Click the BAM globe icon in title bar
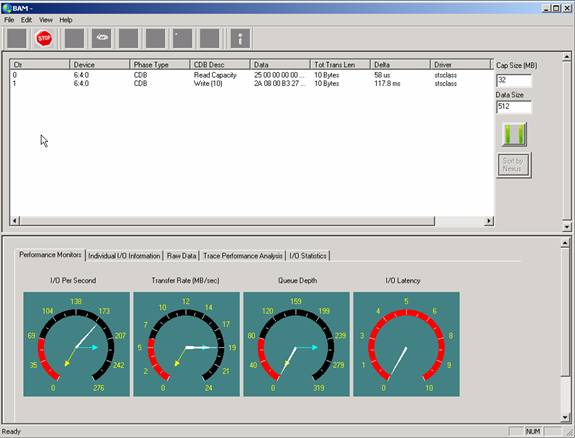 7,8
